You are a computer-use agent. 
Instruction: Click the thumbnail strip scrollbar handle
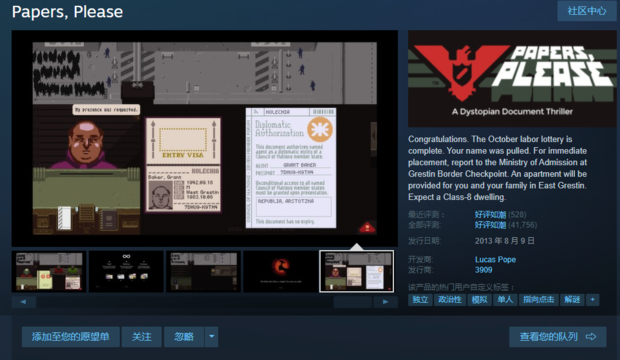click(x=352, y=302)
